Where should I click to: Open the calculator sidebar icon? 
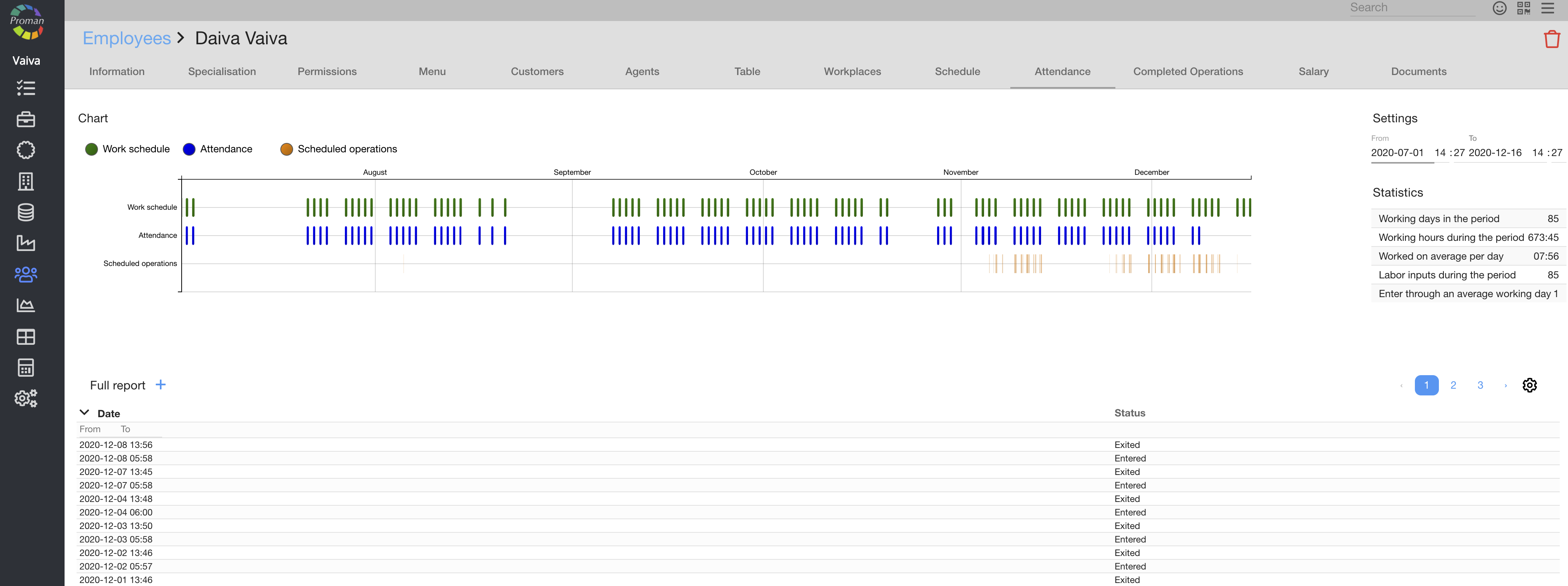point(26,368)
